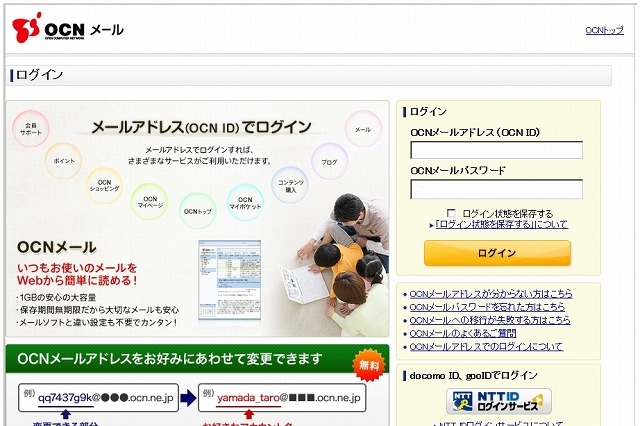Enable the ログイン状態を保存する checkbox
This screenshot has height=426, width=640.
(x=451, y=213)
